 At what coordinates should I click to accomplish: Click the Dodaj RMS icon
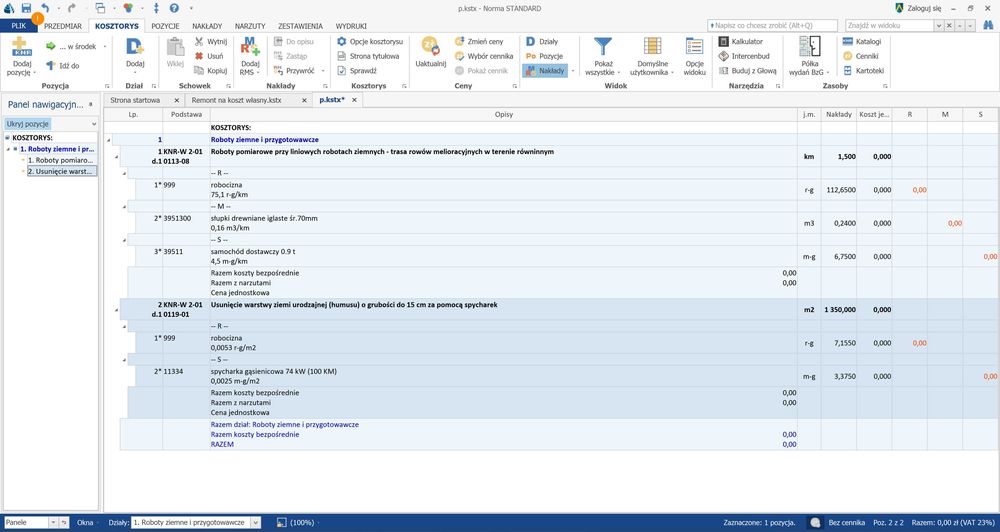(250, 47)
